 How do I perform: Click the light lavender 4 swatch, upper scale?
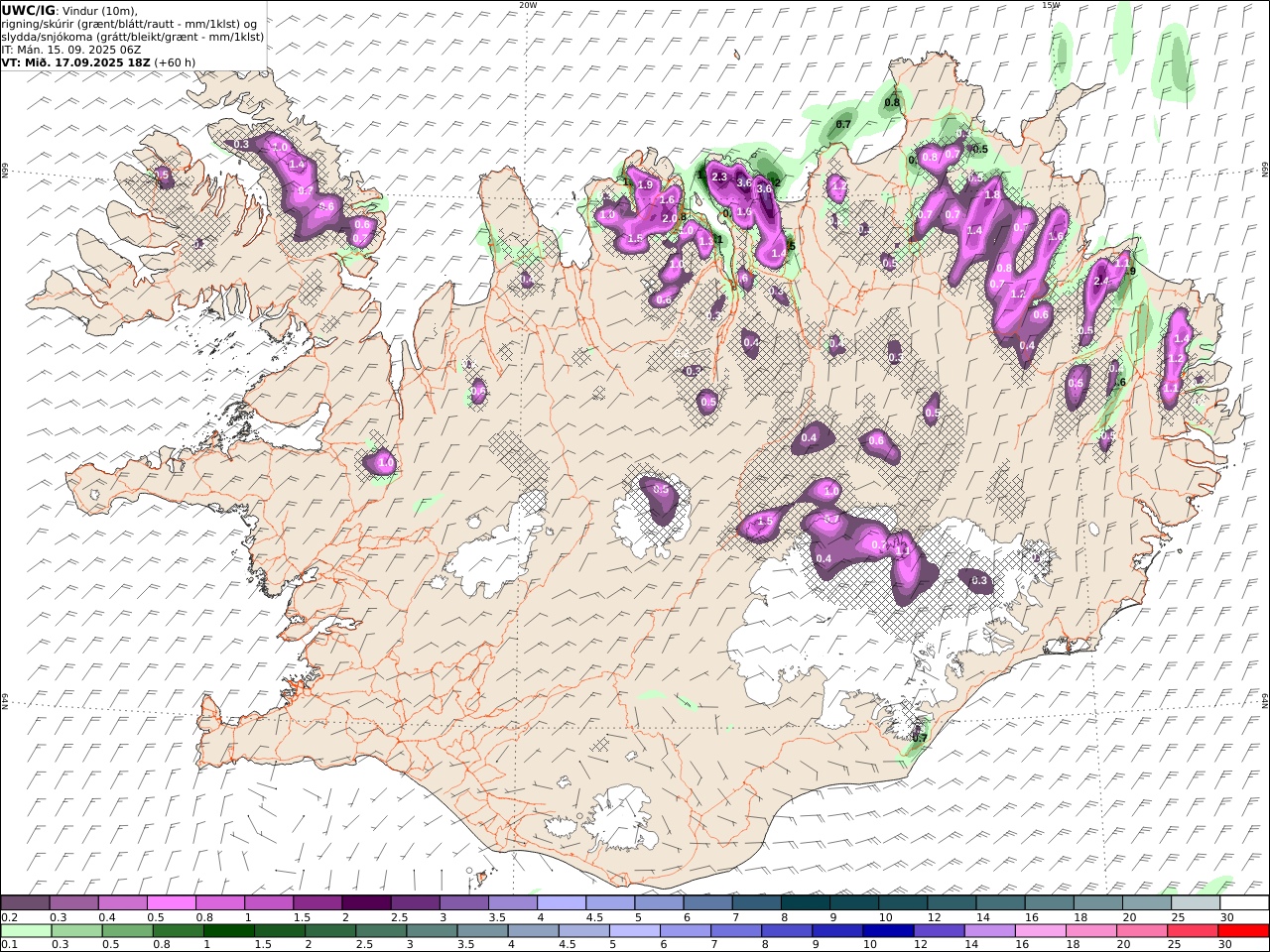561,903
